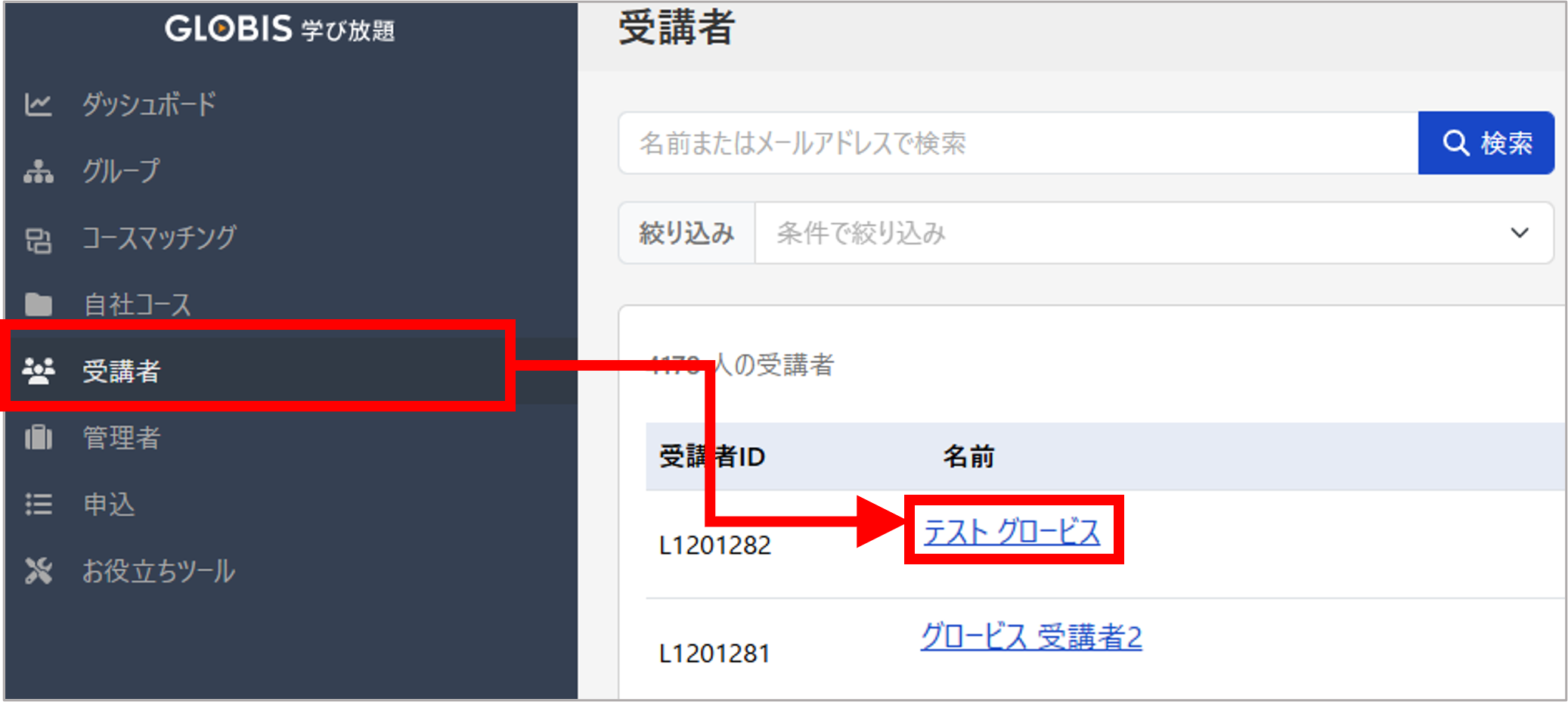The width and height of the screenshot is (1568, 702).
Task: Click the 自社コース folder icon
Action: pyautogui.click(x=38, y=305)
